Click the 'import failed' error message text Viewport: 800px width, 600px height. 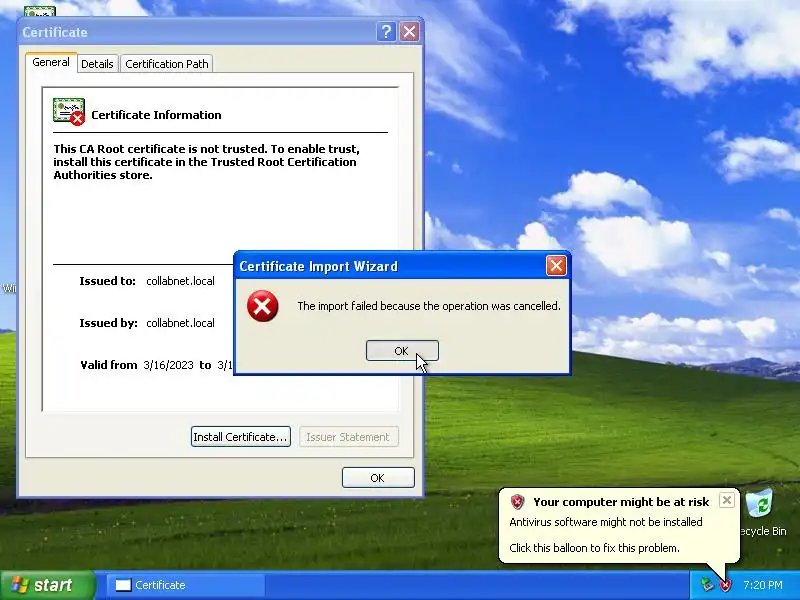(429, 306)
